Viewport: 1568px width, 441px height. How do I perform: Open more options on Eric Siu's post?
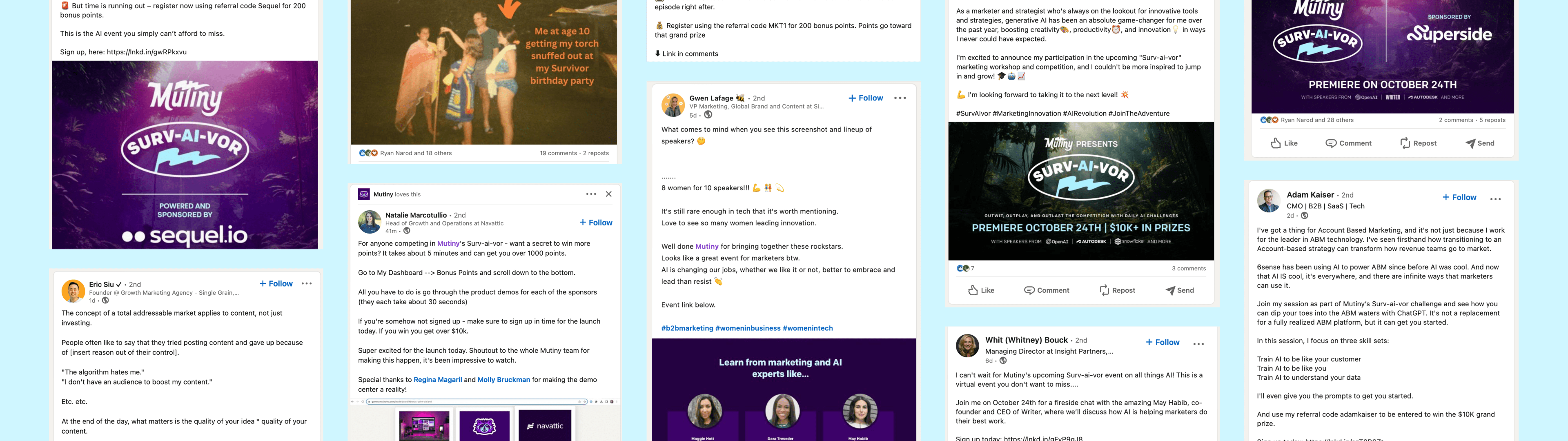click(307, 284)
